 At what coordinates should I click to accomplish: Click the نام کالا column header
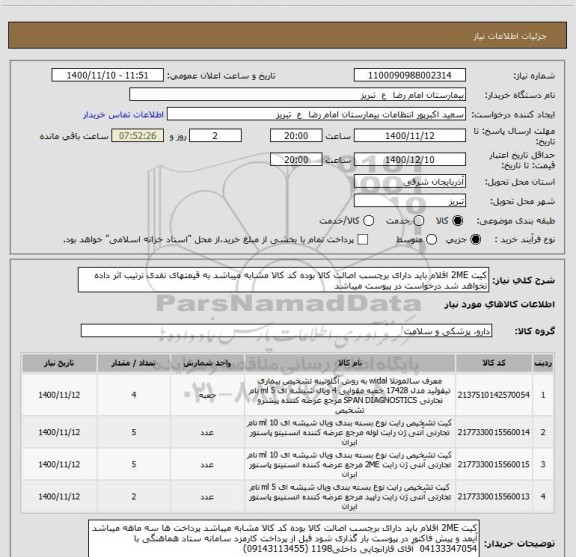tap(350, 363)
